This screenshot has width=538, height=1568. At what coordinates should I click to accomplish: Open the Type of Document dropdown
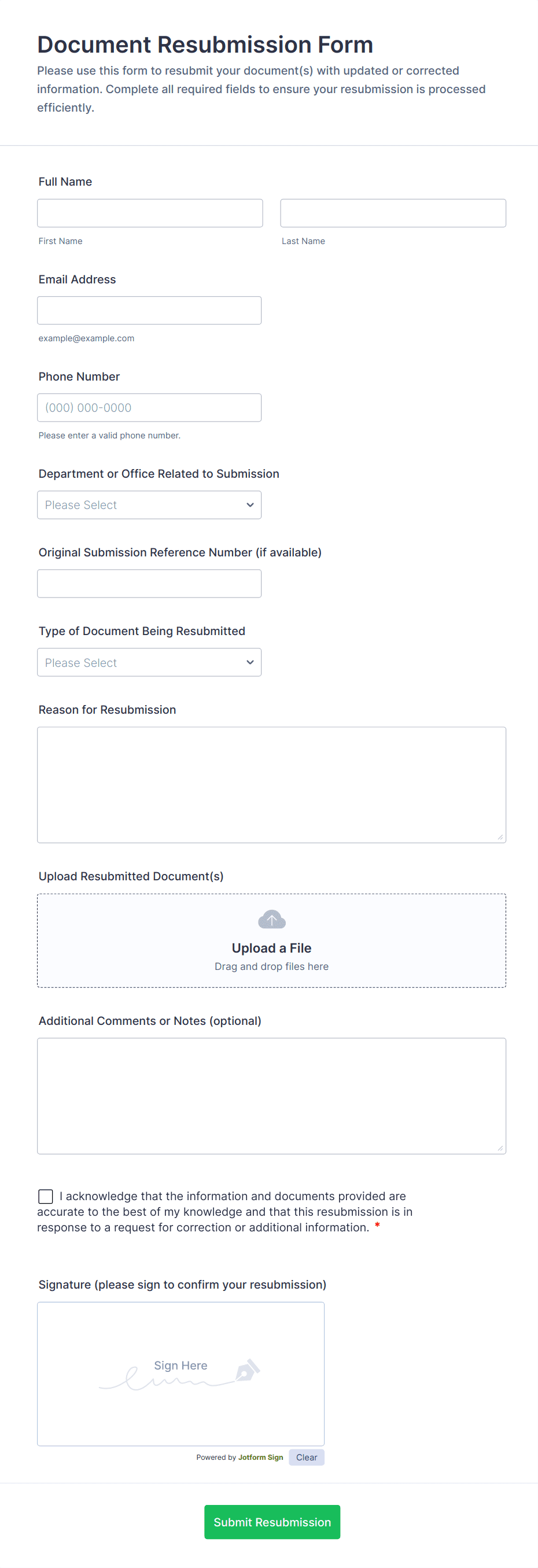(149, 662)
